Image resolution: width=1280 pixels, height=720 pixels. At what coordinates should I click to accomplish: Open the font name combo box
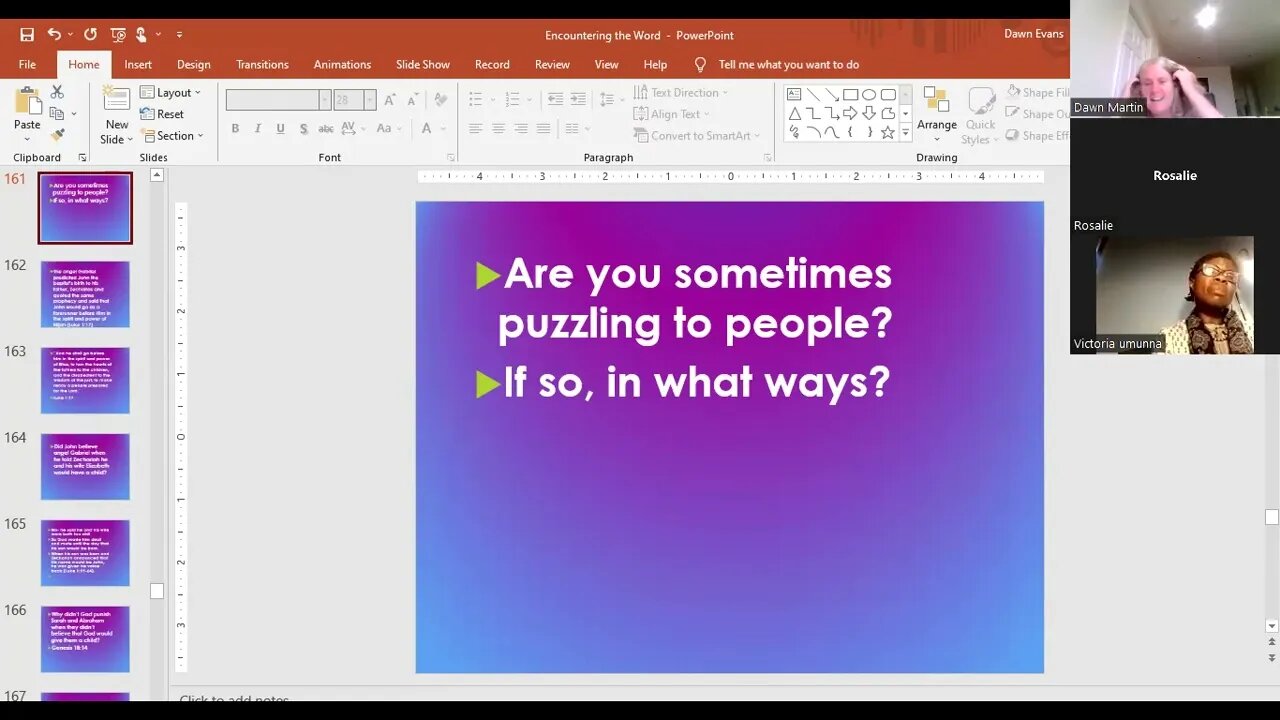pos(278,100)
